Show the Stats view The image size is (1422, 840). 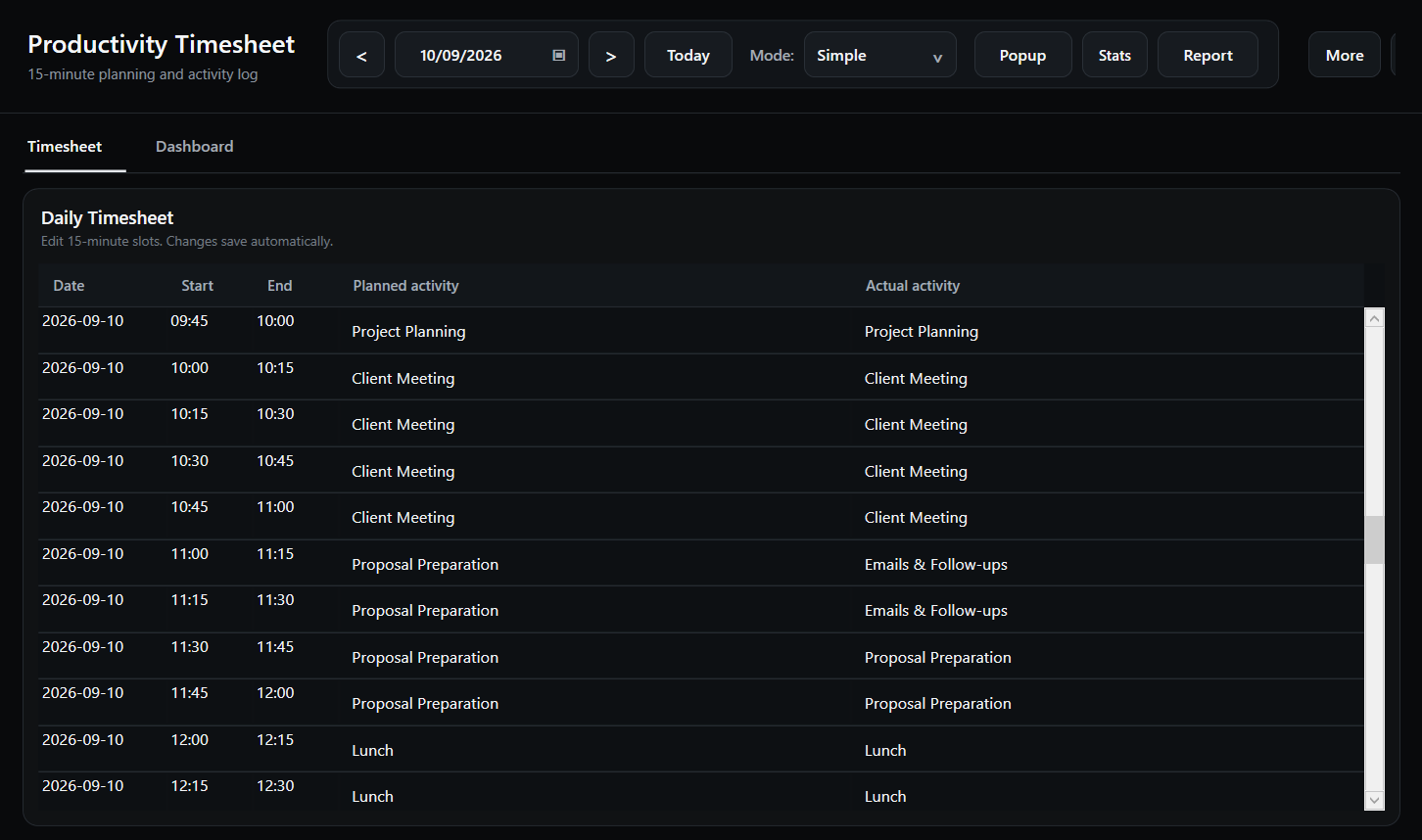pos(1114,55)
